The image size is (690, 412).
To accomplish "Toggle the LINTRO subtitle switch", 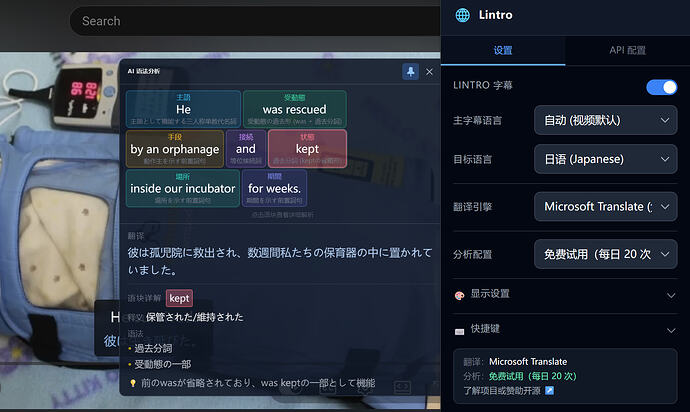I will coord(661,87).
